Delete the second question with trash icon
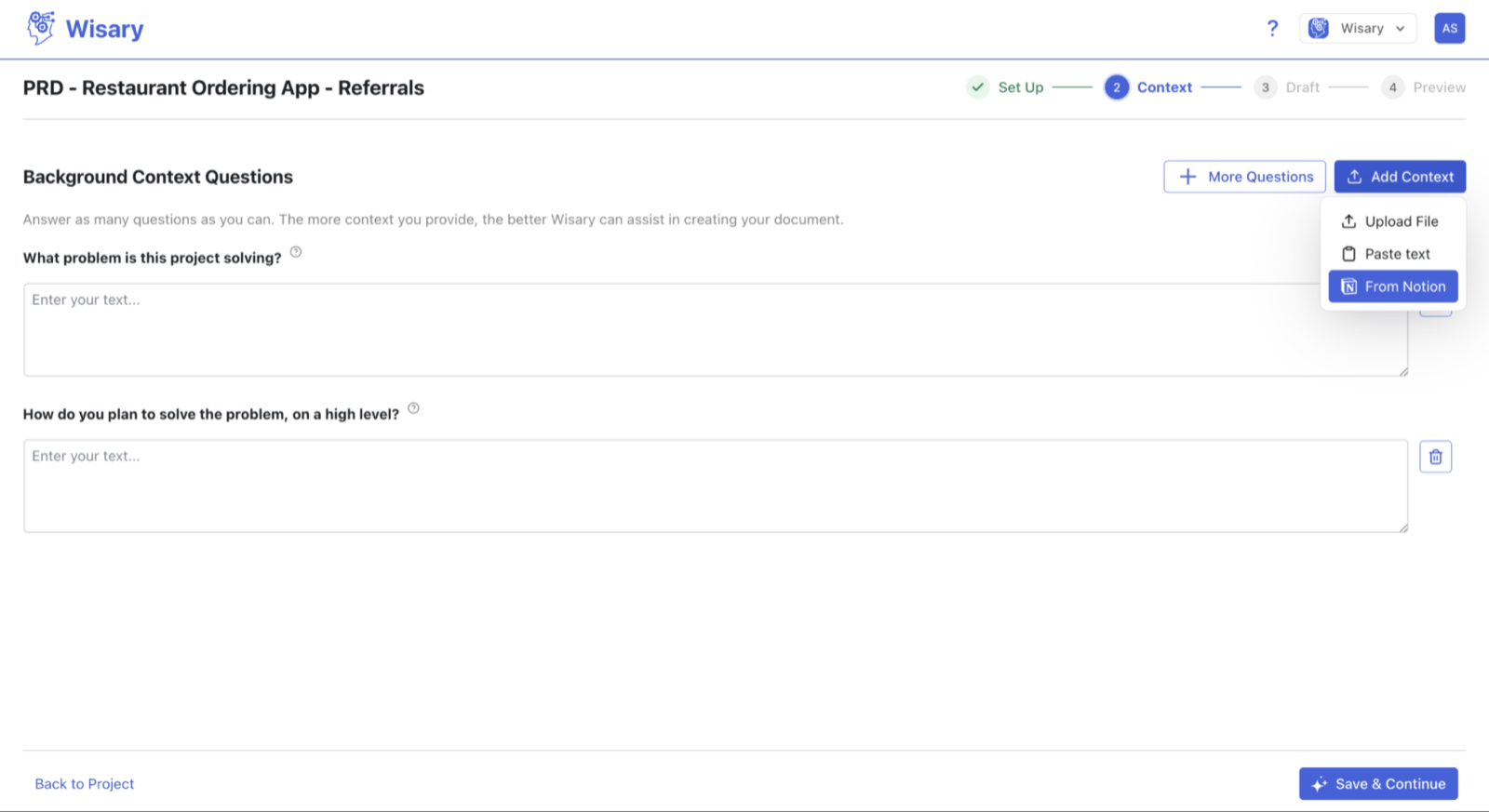Image resolution: width=1489 pixels, height=812 pixels. click(x=1435, y=457)
